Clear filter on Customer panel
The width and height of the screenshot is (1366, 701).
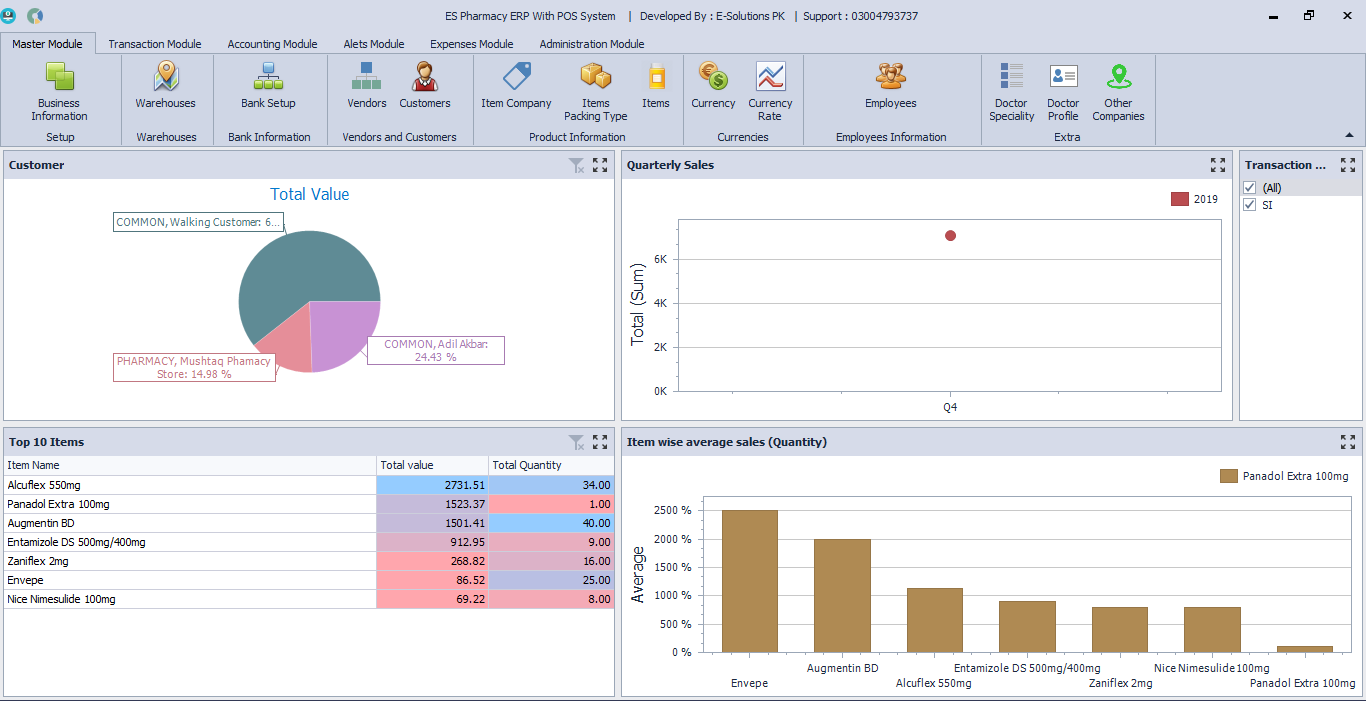pyautogui.click(x=576, y=165)
